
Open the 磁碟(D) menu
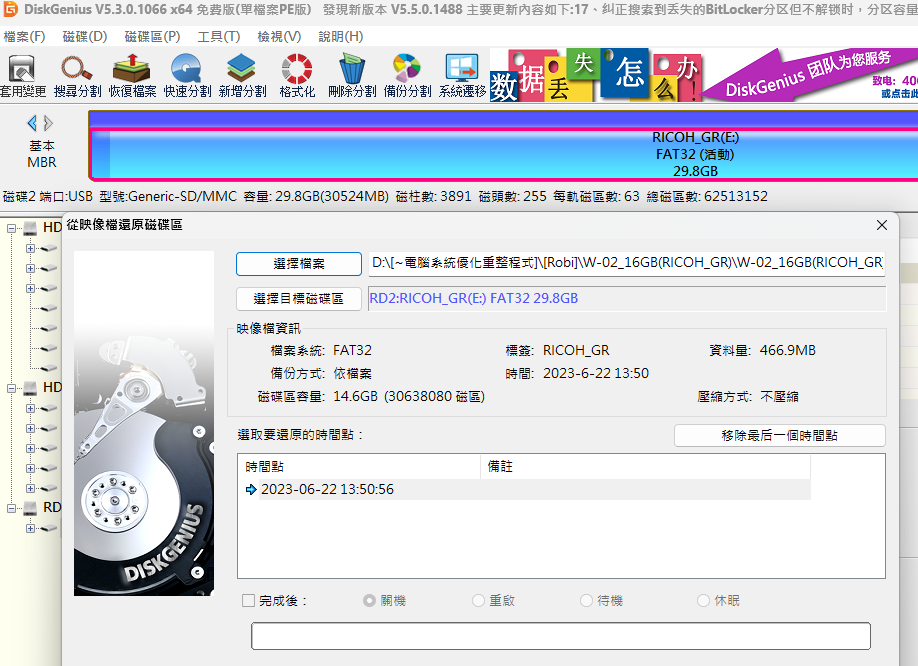(85, 36)
